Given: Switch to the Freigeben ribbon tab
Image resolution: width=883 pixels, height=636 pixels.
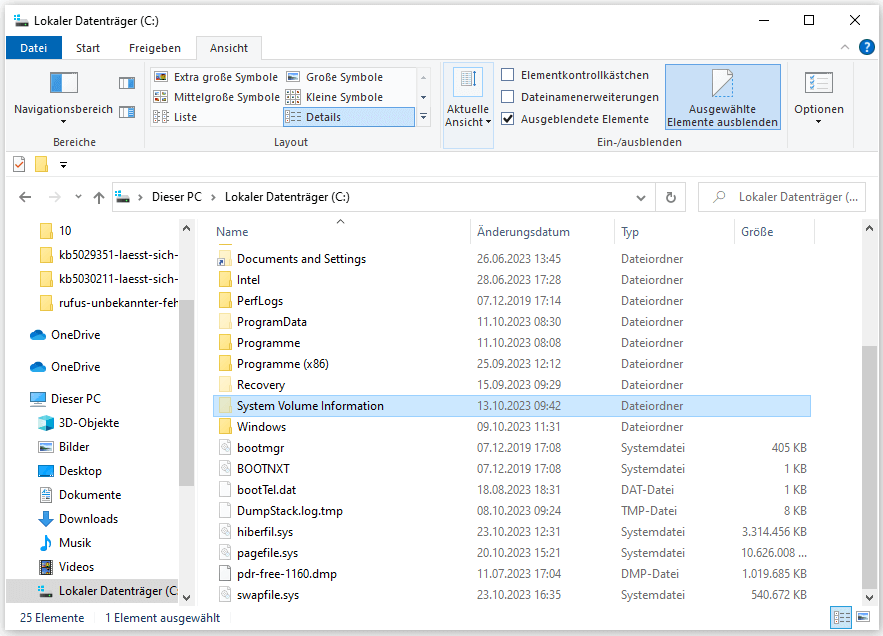Looking at the screenshot, I should pos(155,48).
